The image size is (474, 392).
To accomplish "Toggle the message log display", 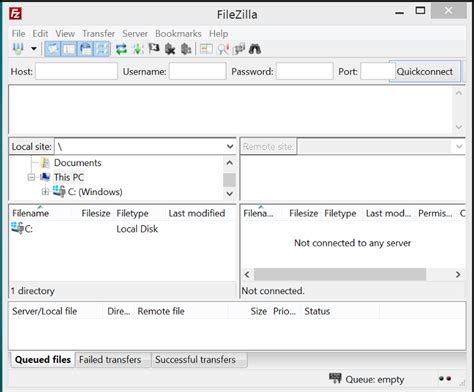I will pyautogui.click(x=53, y=49).
